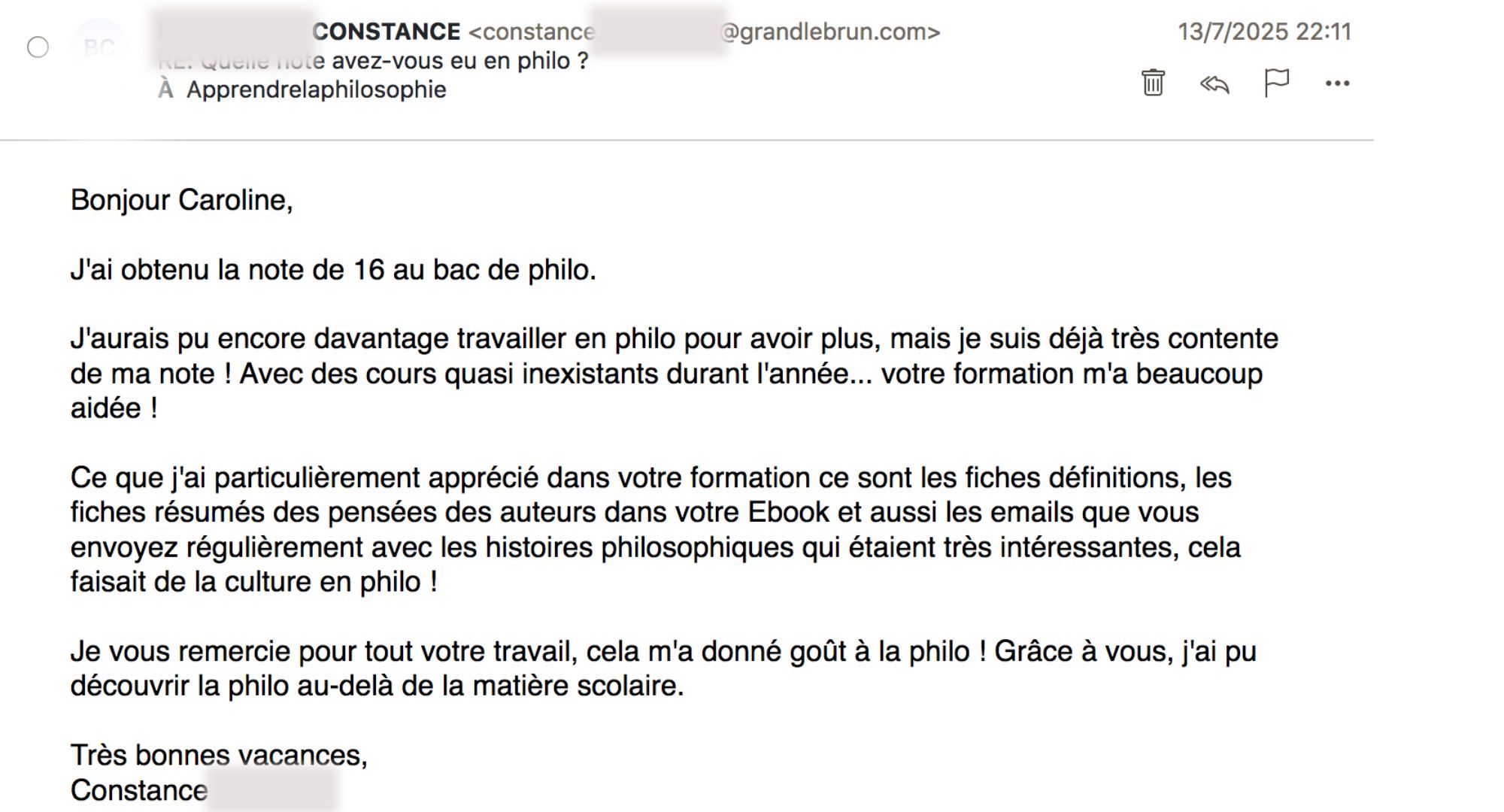
Task: Click the signature name "Constance" at the bottom
Action: tap(139, 790)
